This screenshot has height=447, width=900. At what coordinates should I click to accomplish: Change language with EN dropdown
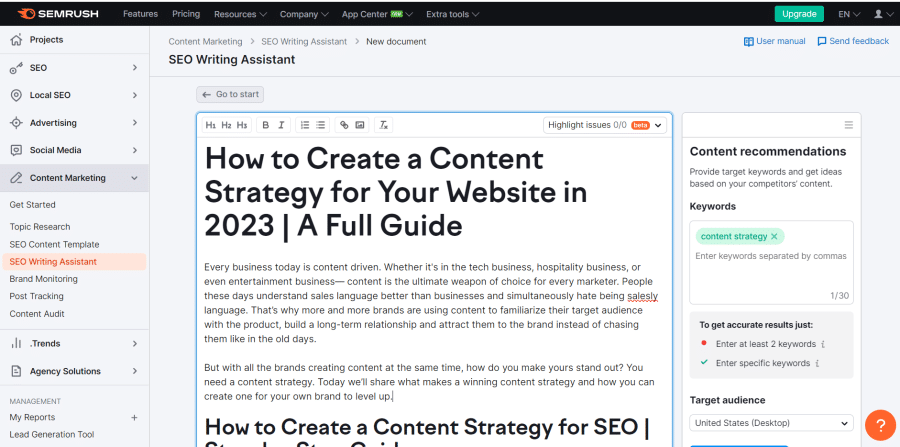point(849,14)
